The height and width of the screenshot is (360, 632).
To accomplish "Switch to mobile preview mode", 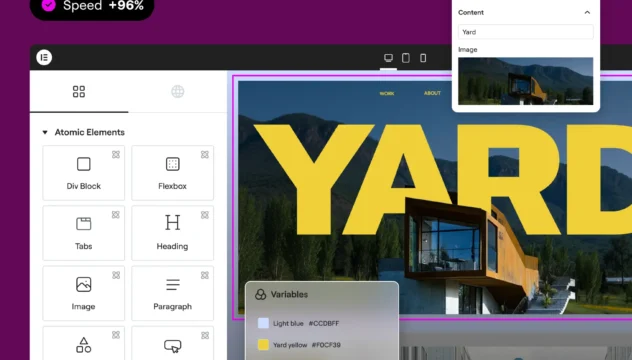I will (423, 58).
